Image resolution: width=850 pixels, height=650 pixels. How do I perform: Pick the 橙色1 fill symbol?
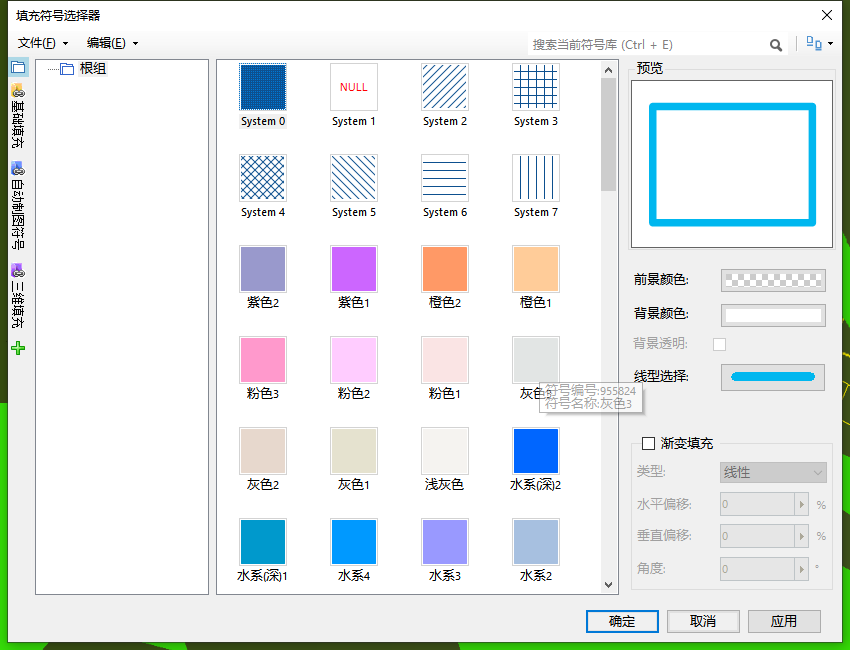536,269
